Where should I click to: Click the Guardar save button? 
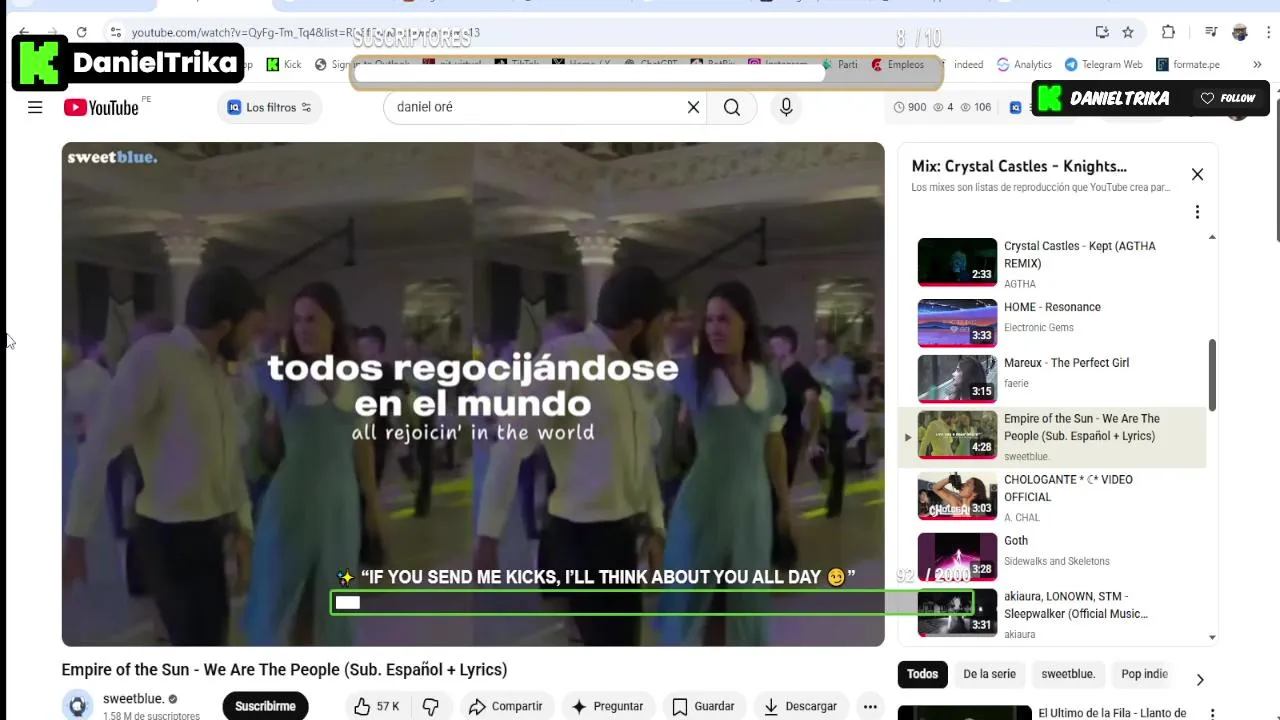click(703, 706)
